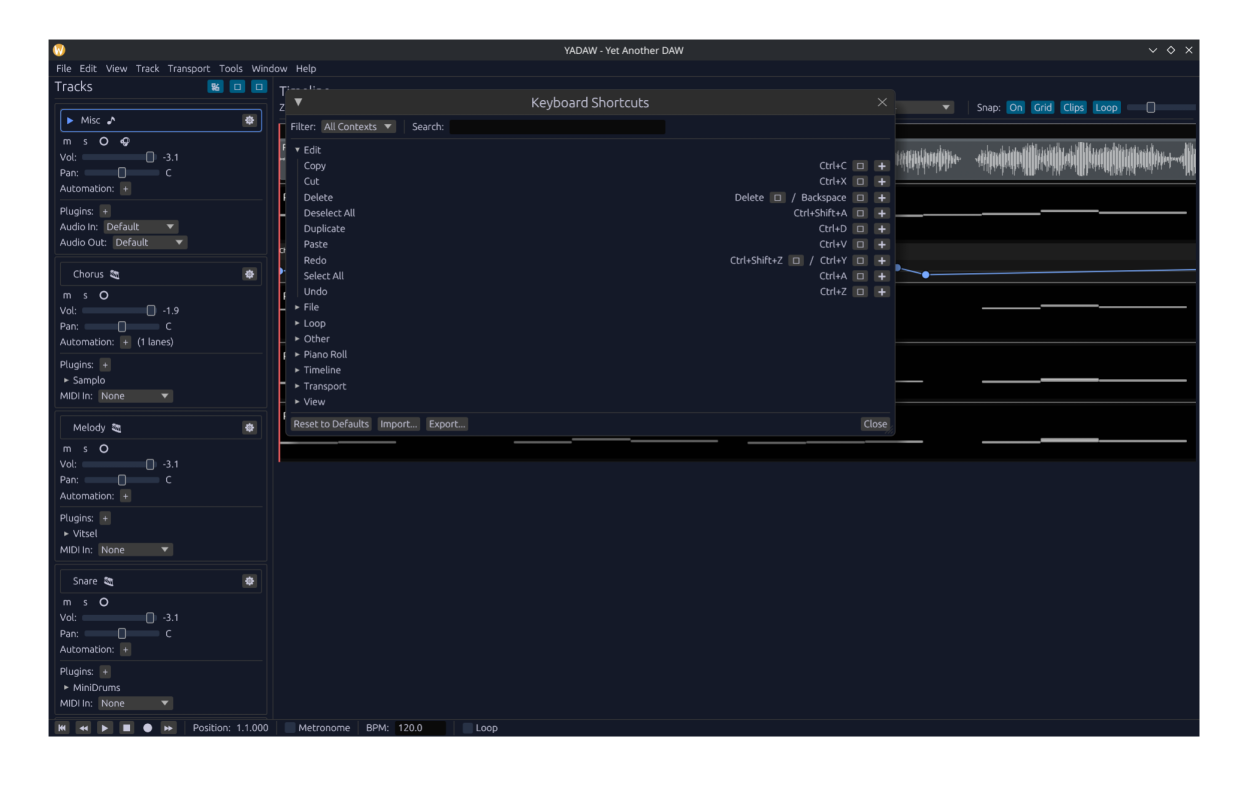Open the All Contexts filter dropdown

[358, 127]
